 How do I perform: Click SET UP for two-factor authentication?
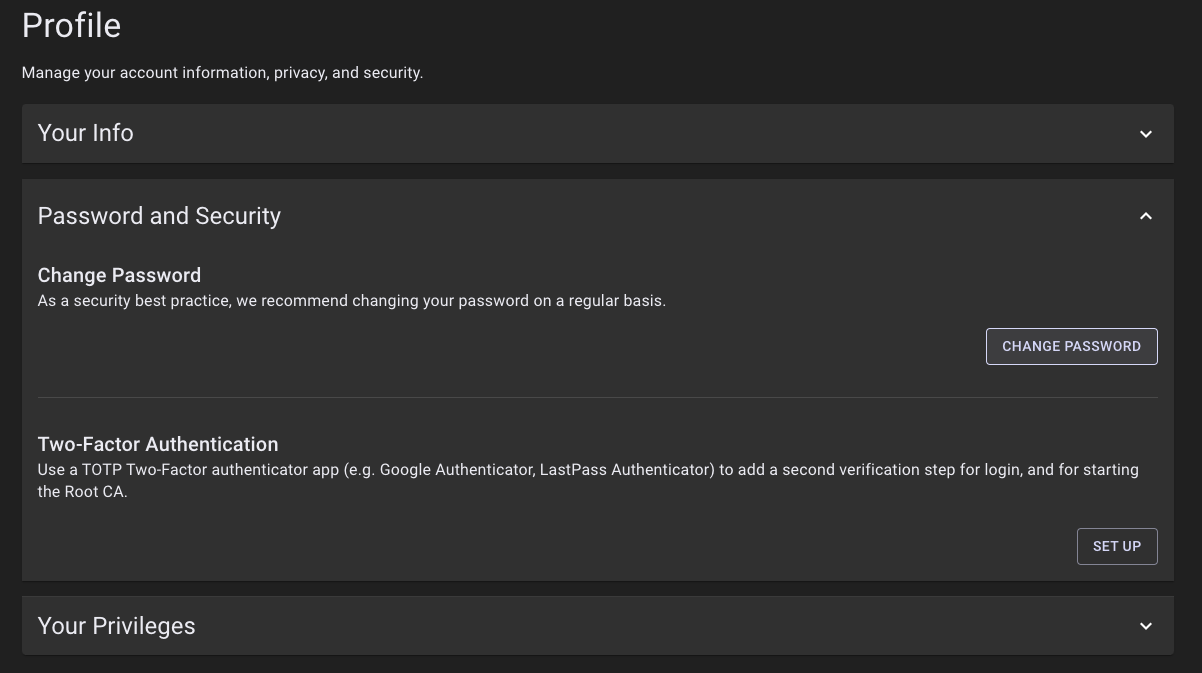click(x=1116, y=546)
